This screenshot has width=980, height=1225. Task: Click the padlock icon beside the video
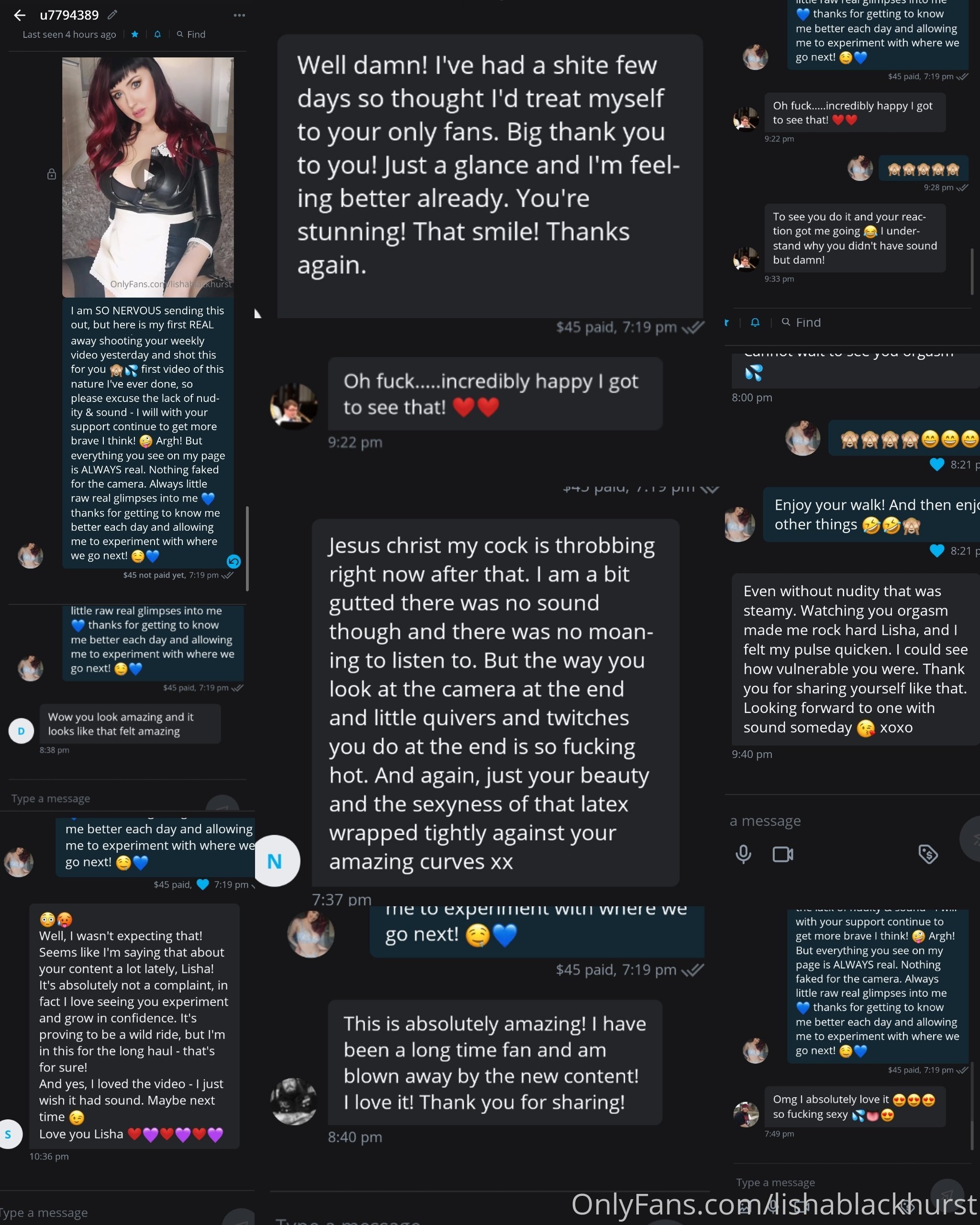coord(51,174)
